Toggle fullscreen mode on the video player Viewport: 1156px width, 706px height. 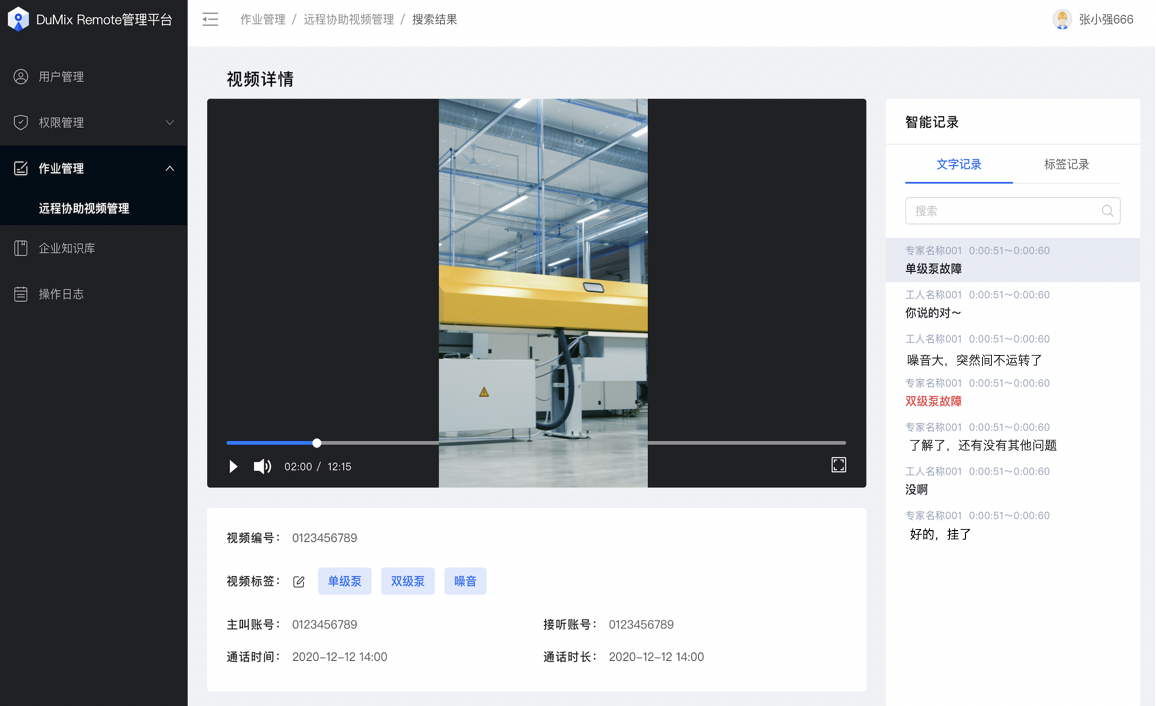coord(838,465)
